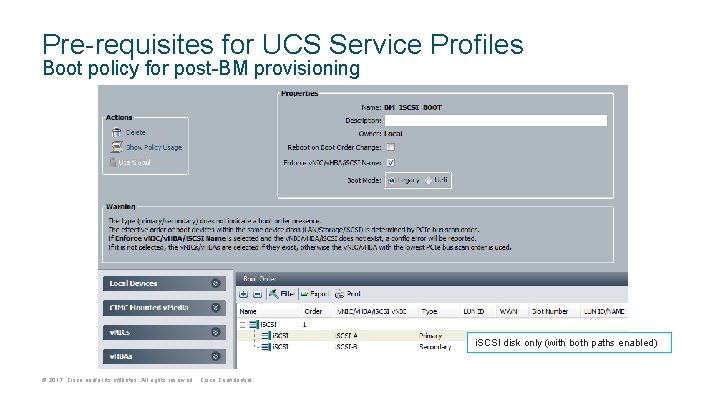720x405 pixels.
Task: Click the iSCSI-A vNIC cell
Action: click(x=347, y=336)
